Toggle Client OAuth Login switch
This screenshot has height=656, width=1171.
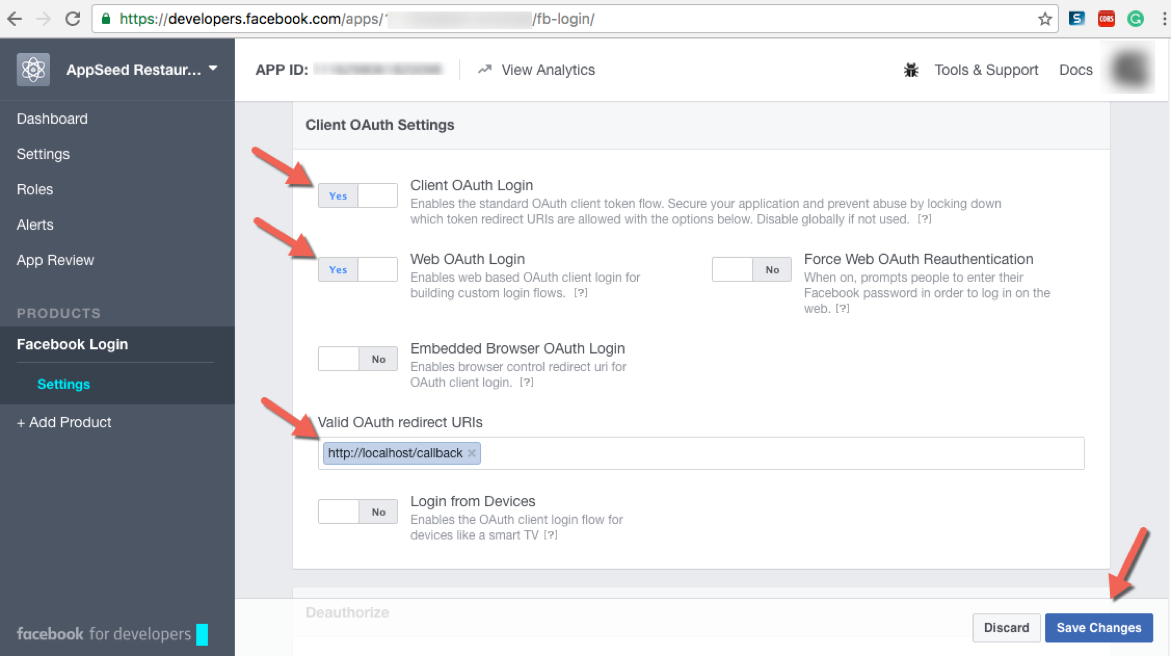click(358, 196)
